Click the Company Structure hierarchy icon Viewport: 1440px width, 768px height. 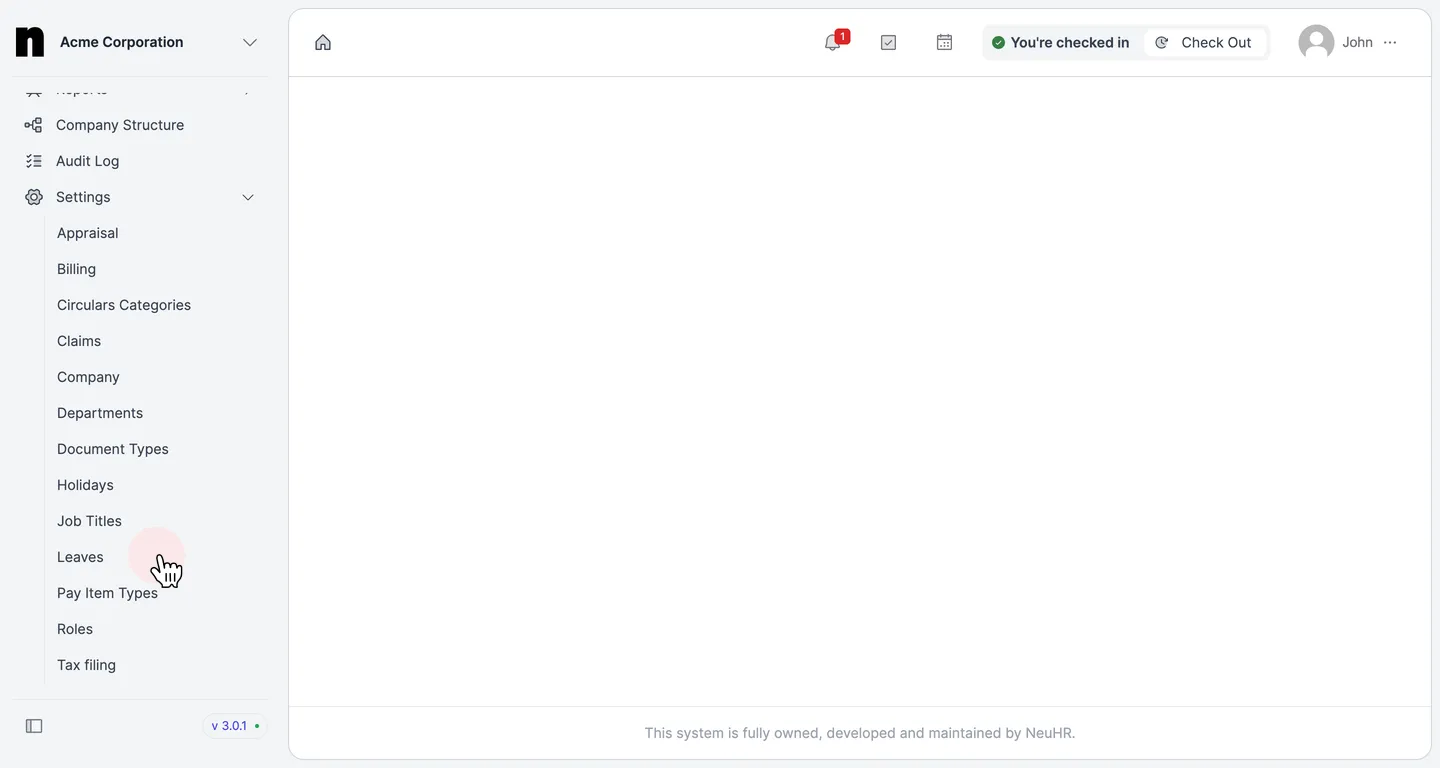[x=34, y=125]
